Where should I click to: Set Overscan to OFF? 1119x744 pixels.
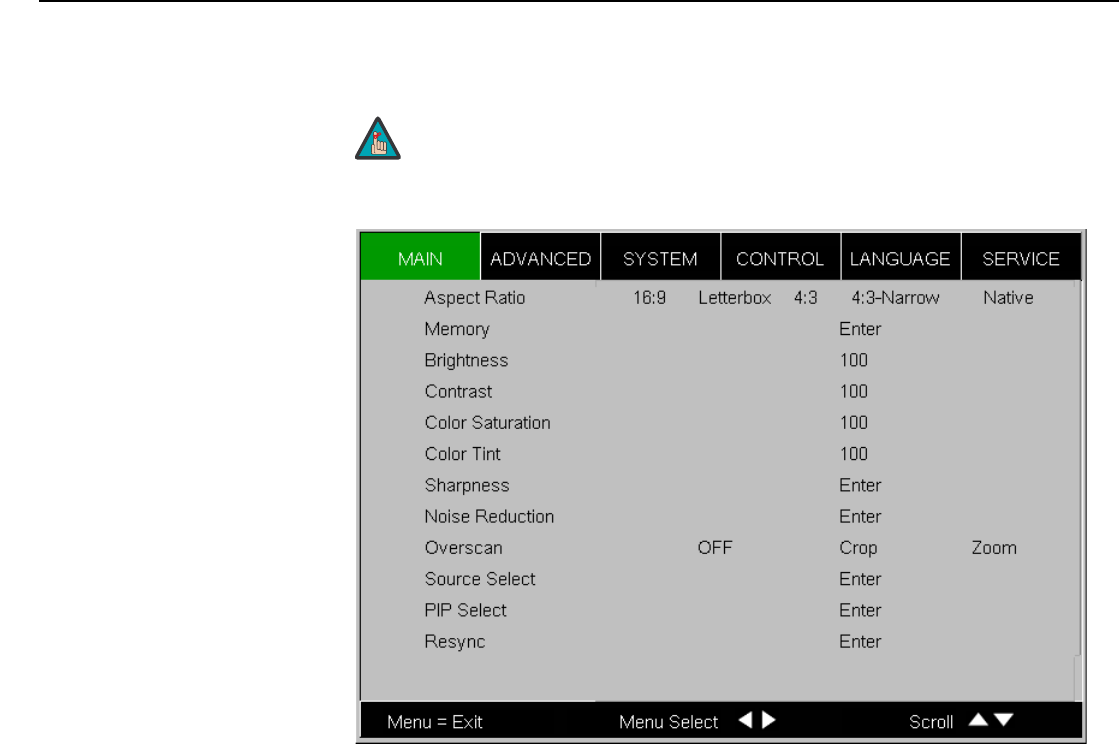715,548
